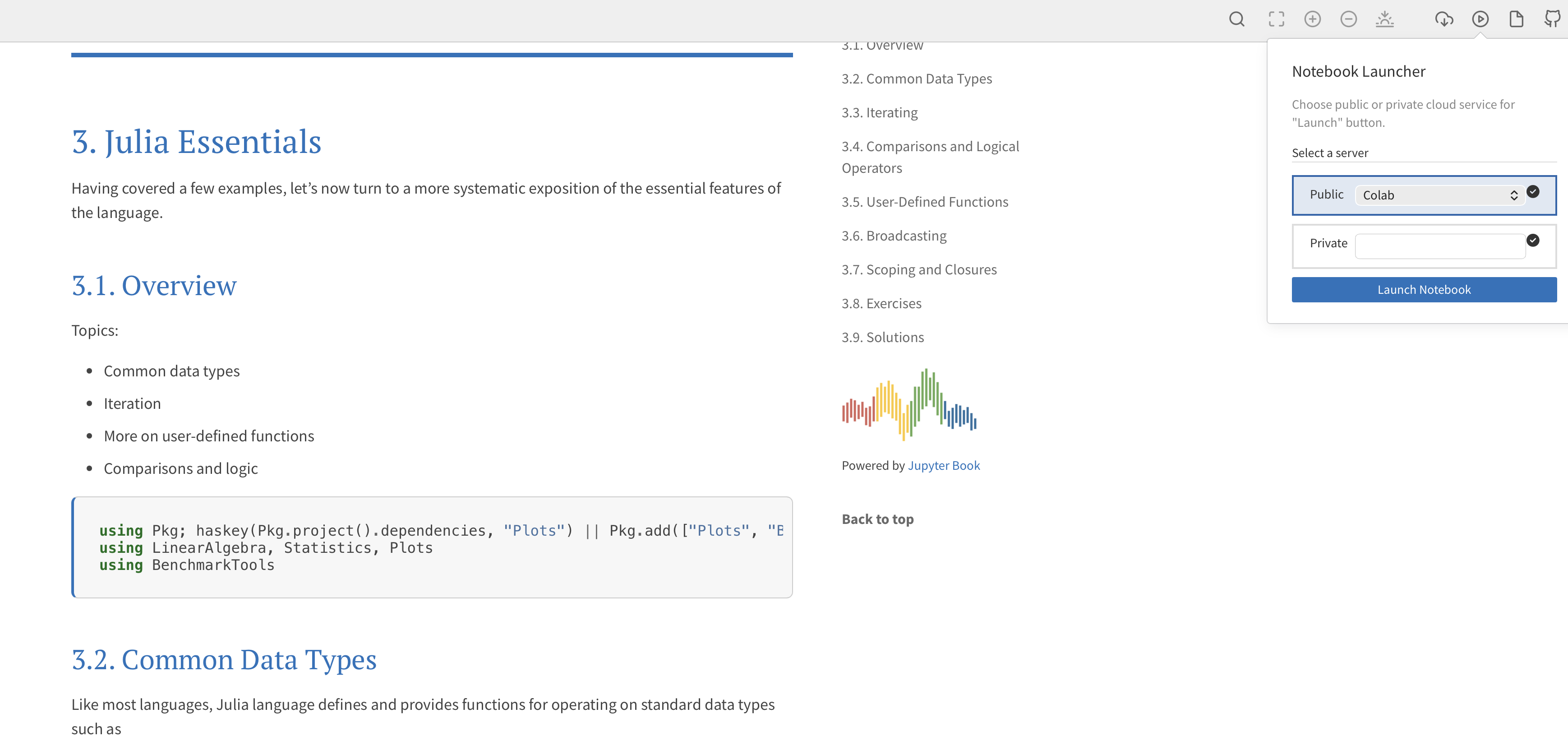Click Back to top

point(877,519)
